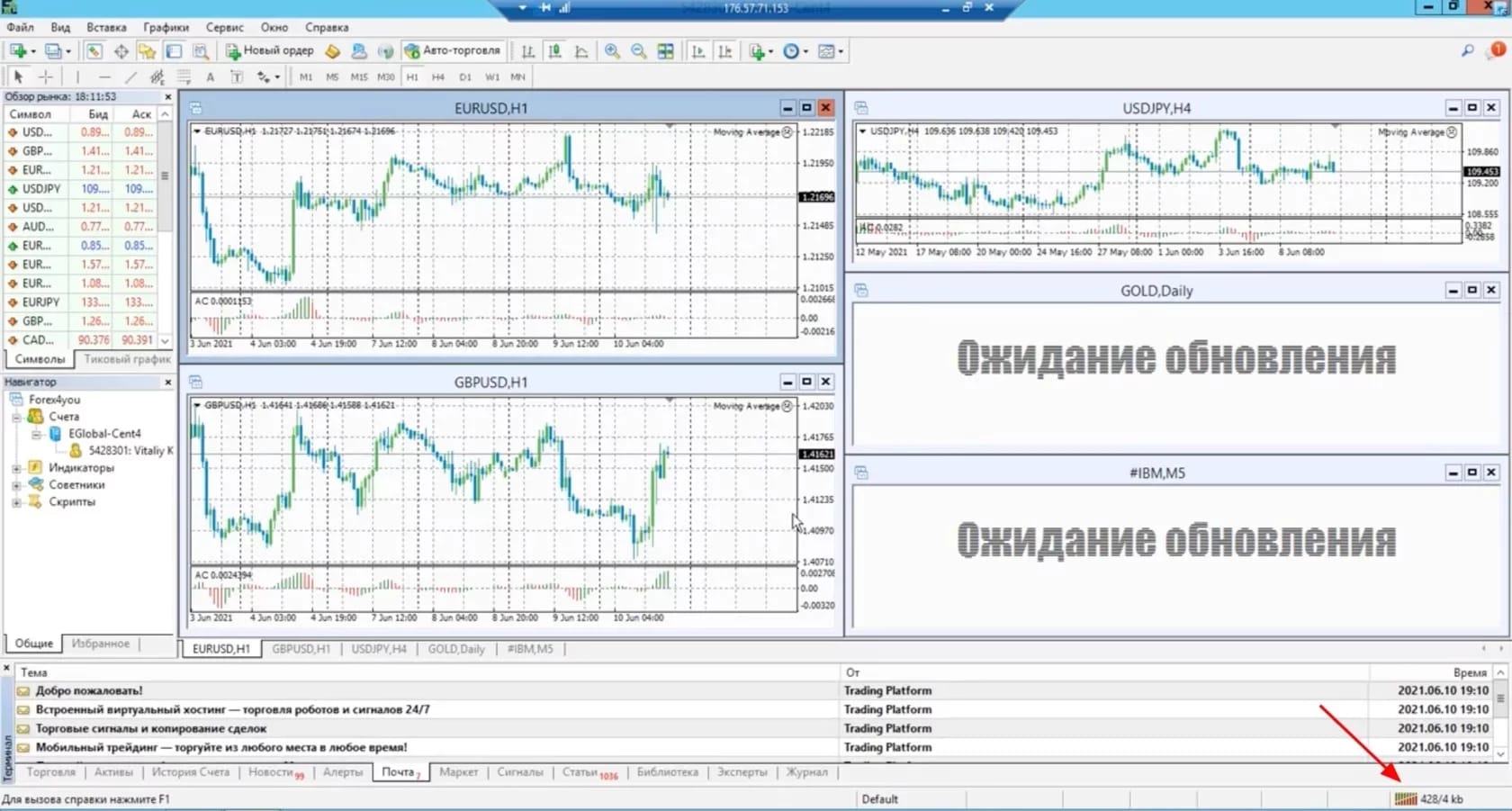
Task: Select the D1 timeframe button
Action: pyautogui.click(x=465, y=77)
